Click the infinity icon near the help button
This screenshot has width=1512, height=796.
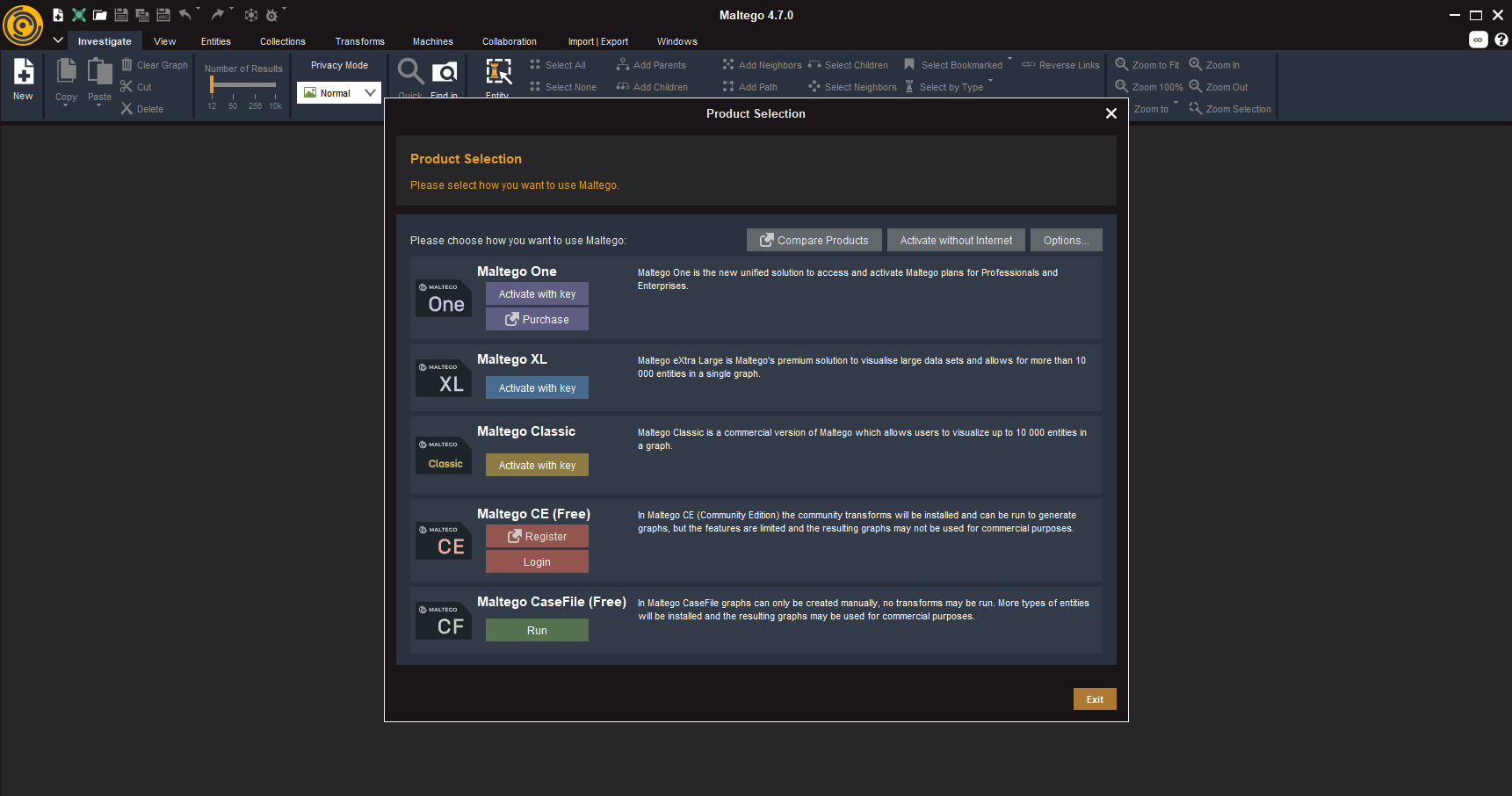click(x=1479, y=40)
